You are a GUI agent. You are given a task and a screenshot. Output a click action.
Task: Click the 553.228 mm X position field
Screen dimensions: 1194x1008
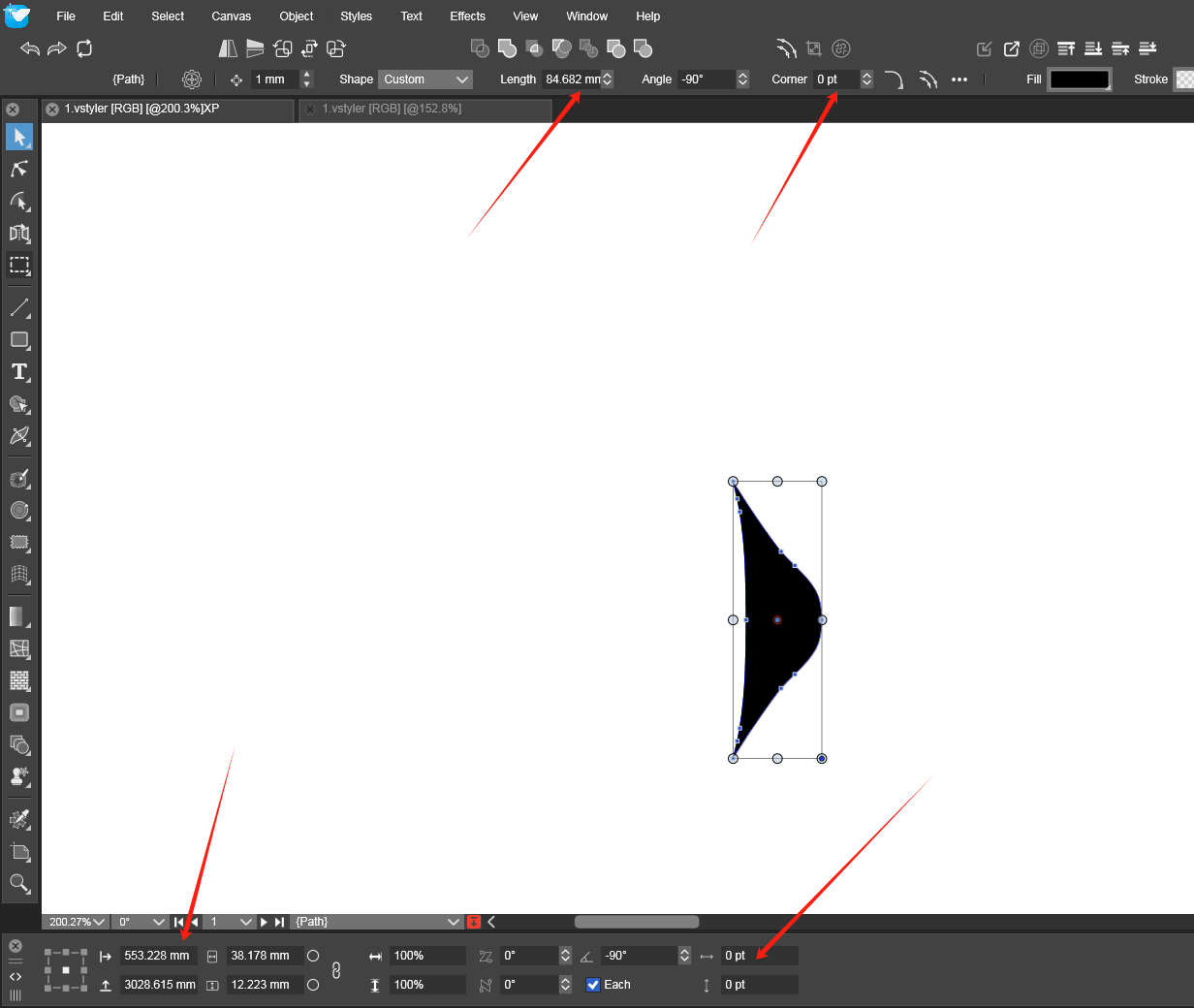[x=158, y=956]
